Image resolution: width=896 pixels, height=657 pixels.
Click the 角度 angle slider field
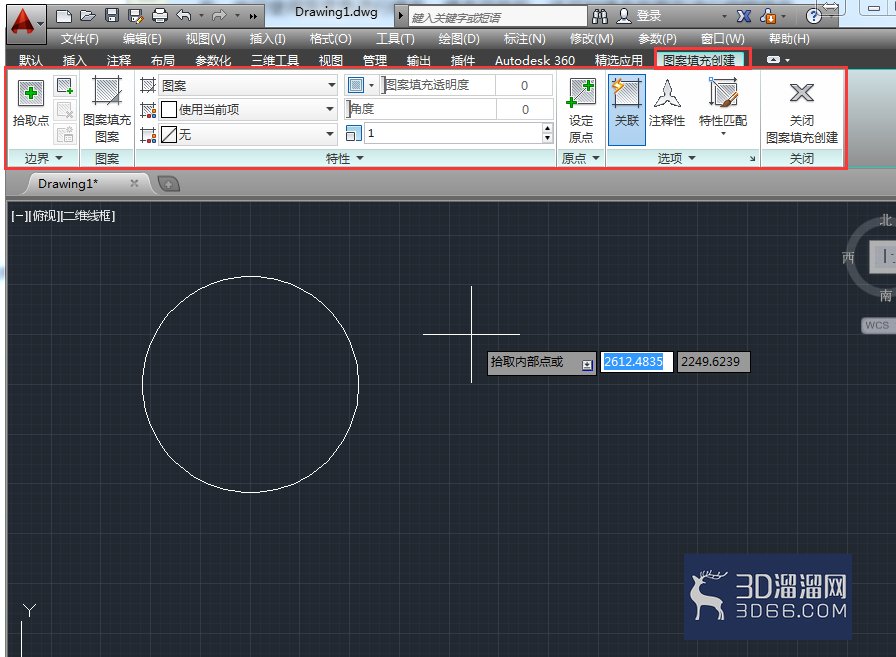[421, 109]
